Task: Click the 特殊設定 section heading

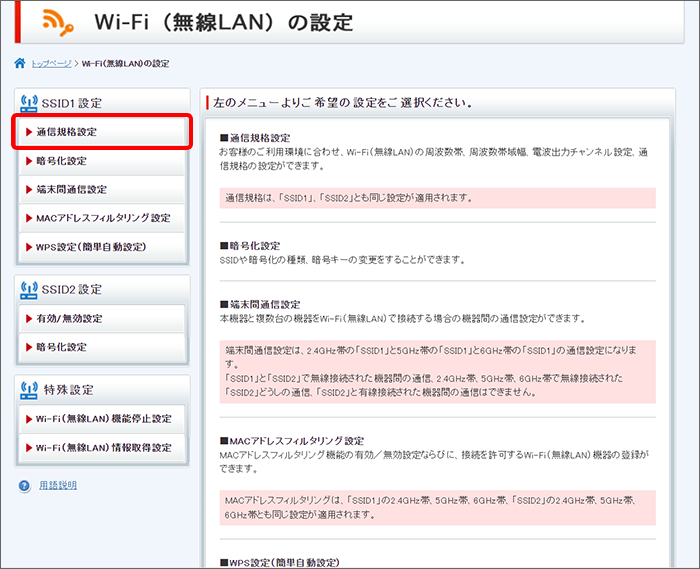Action: point(69,390)
